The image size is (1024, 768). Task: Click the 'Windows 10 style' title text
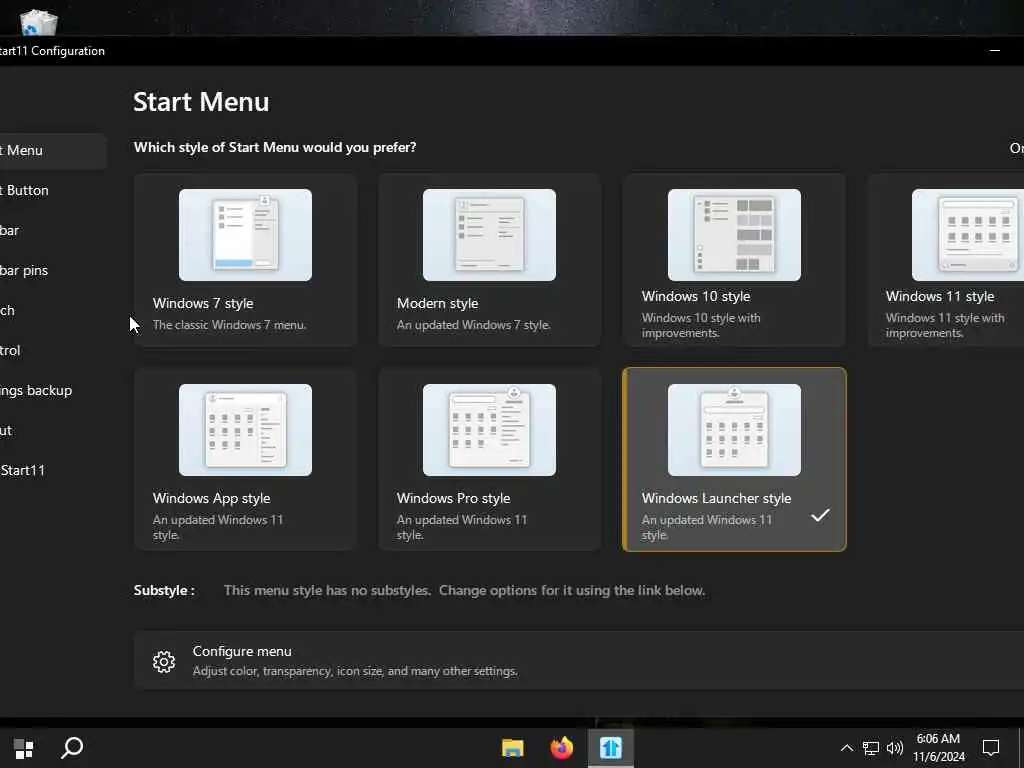tap(696, 296)
